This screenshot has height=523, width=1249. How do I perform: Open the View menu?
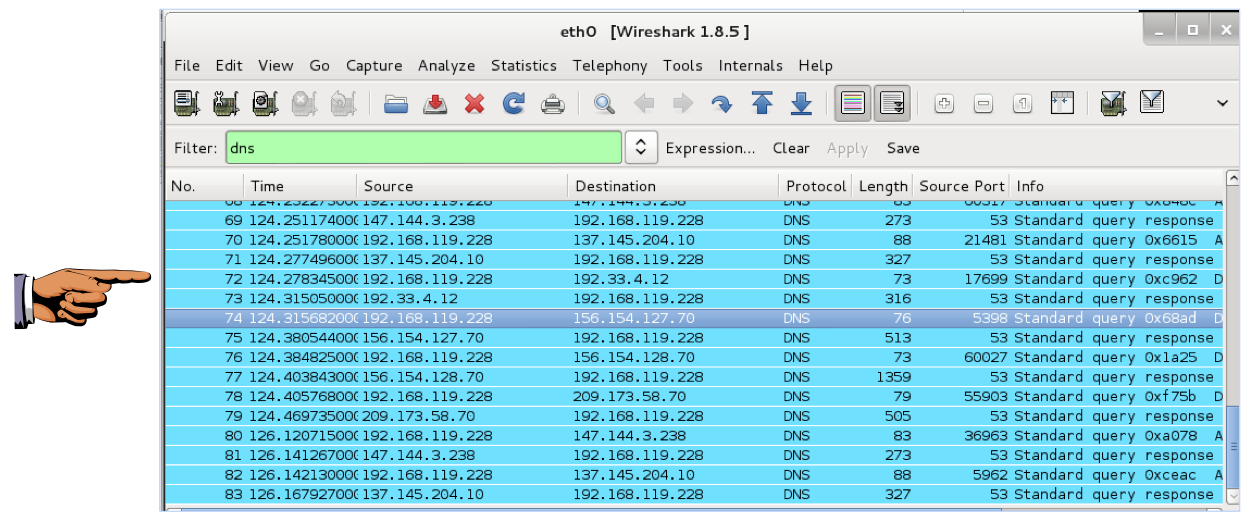click(276, 65)
